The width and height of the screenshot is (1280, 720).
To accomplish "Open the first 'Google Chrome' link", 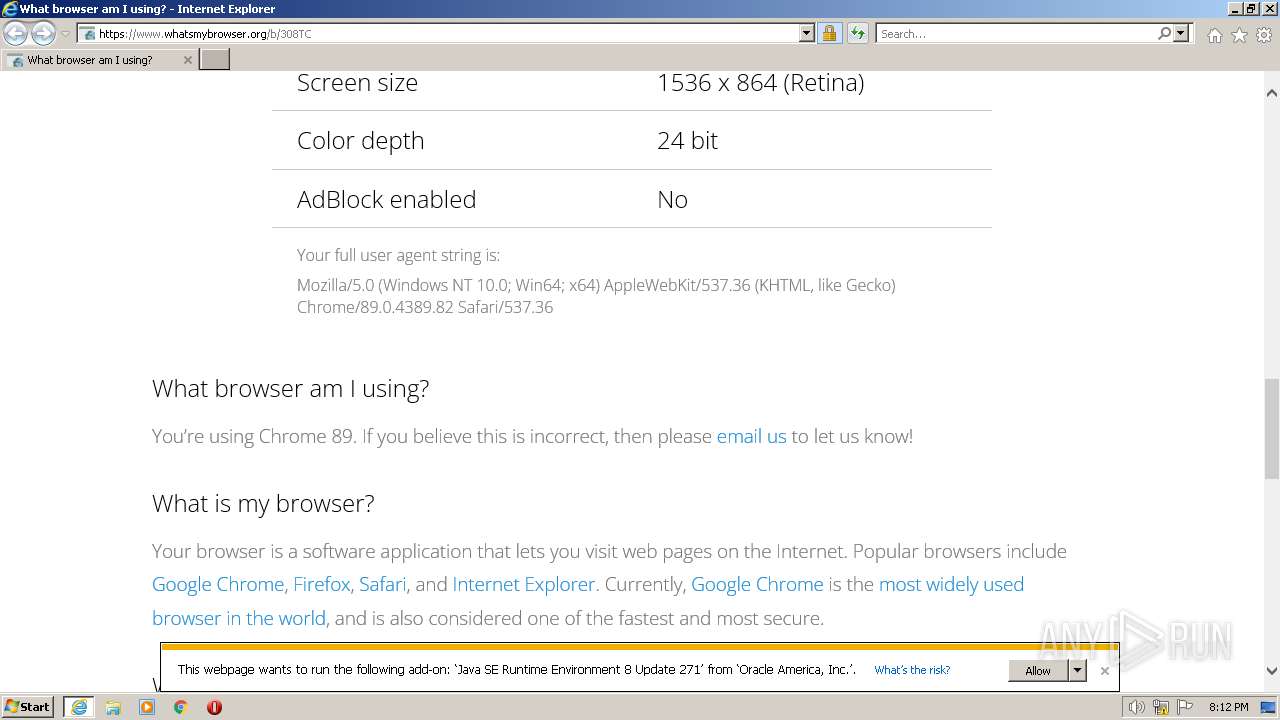I will point(218,584).
